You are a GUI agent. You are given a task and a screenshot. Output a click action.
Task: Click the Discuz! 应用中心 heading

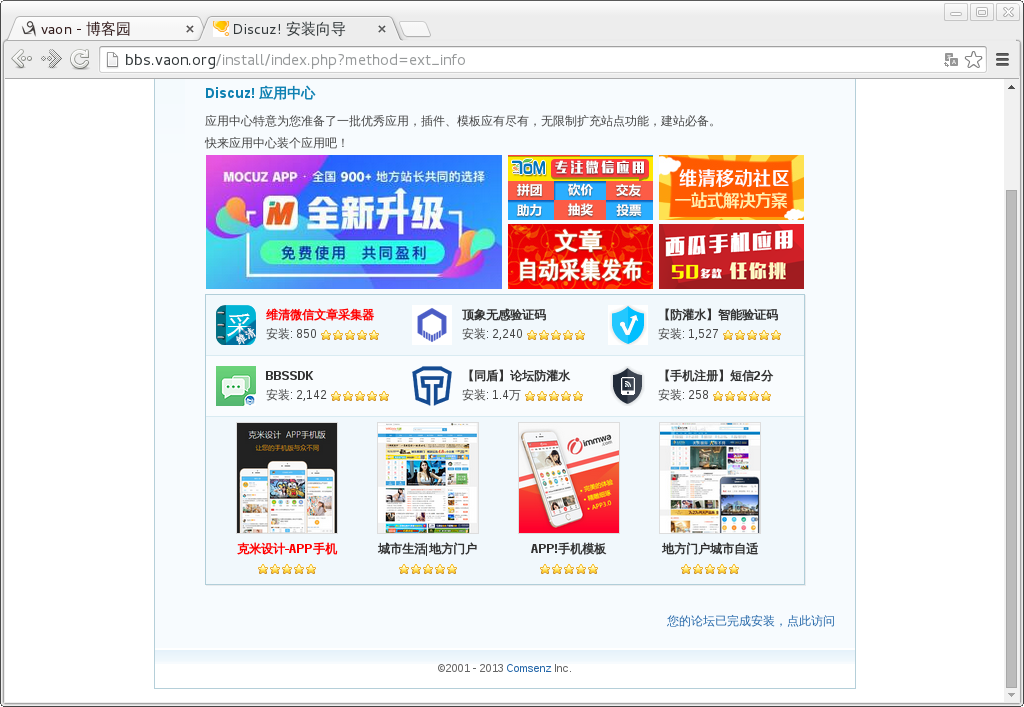click(260, 93)
